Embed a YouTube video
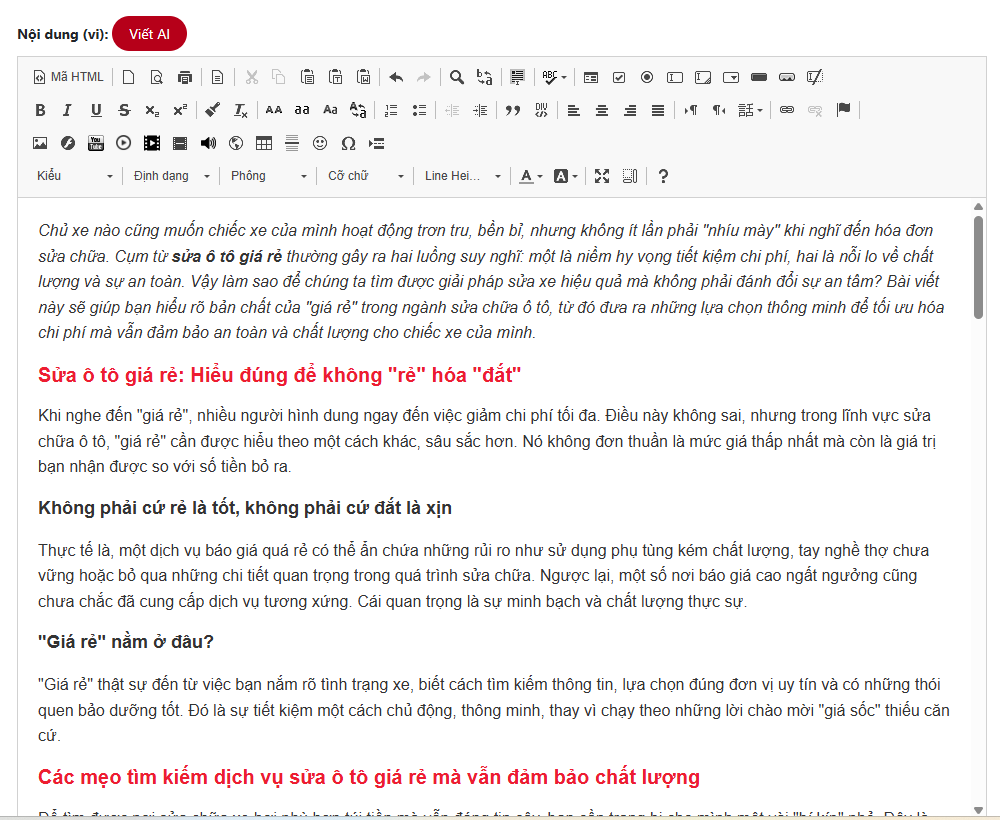This screenshot has height=820, width=1000. point(96,143)
